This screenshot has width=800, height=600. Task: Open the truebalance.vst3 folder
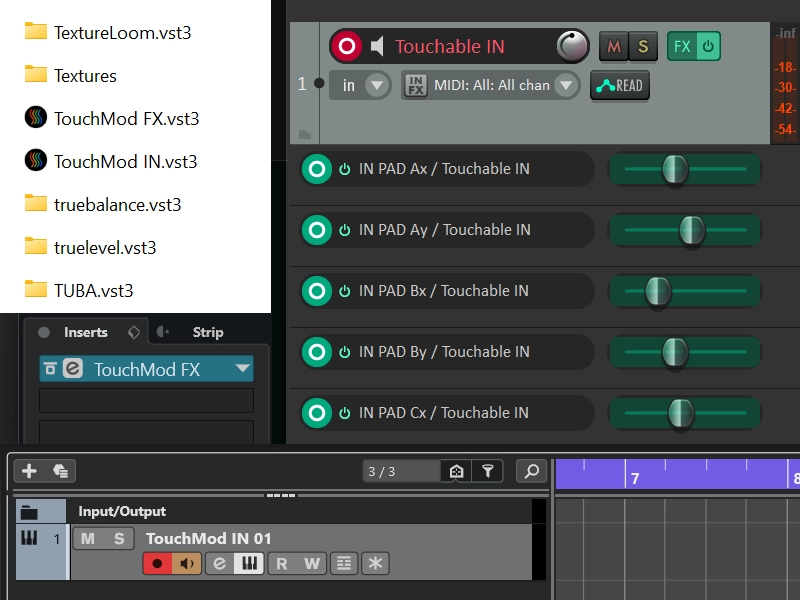pyautogui.click(x=103, y=205)
